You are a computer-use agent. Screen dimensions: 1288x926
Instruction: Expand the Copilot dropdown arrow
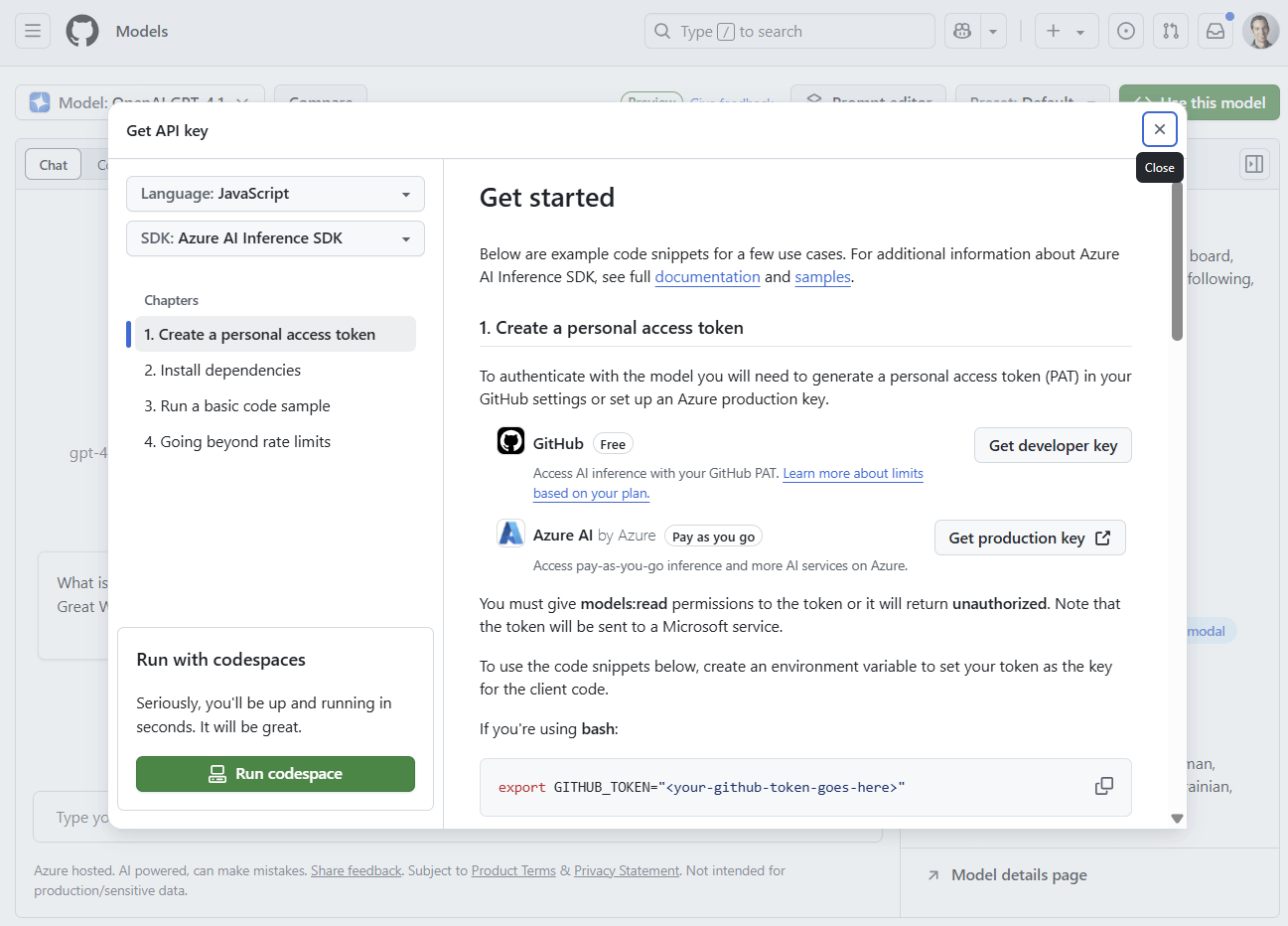993,31
